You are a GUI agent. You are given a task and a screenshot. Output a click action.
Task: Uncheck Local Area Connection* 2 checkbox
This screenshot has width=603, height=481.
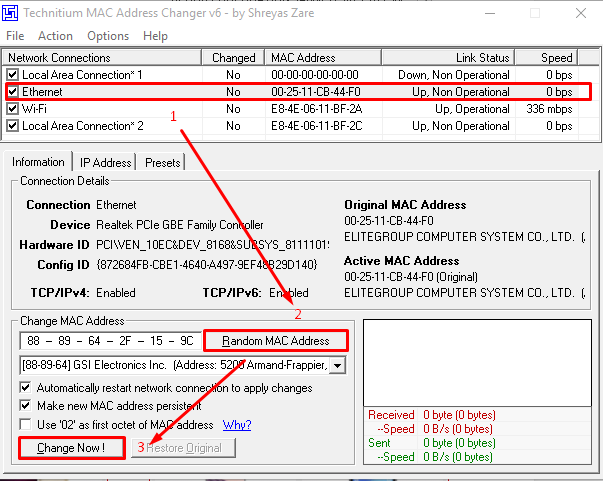(13, 125)
